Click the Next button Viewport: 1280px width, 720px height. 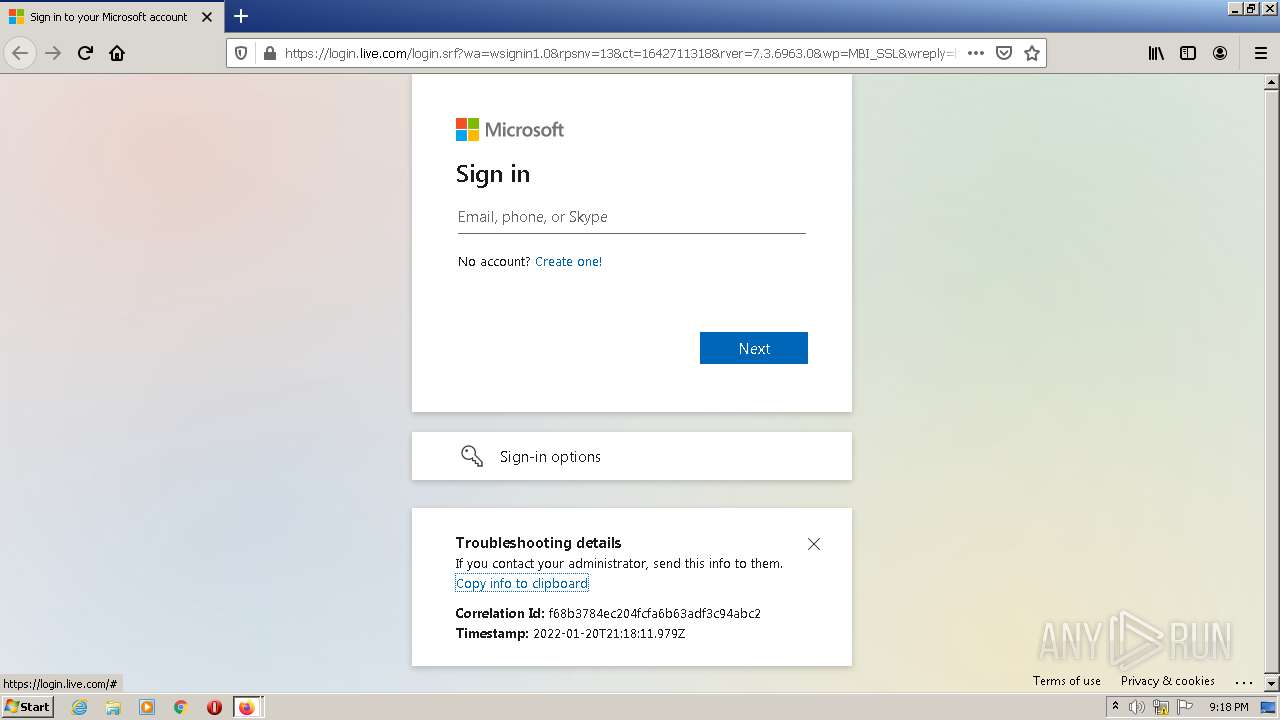coord(754,348)
